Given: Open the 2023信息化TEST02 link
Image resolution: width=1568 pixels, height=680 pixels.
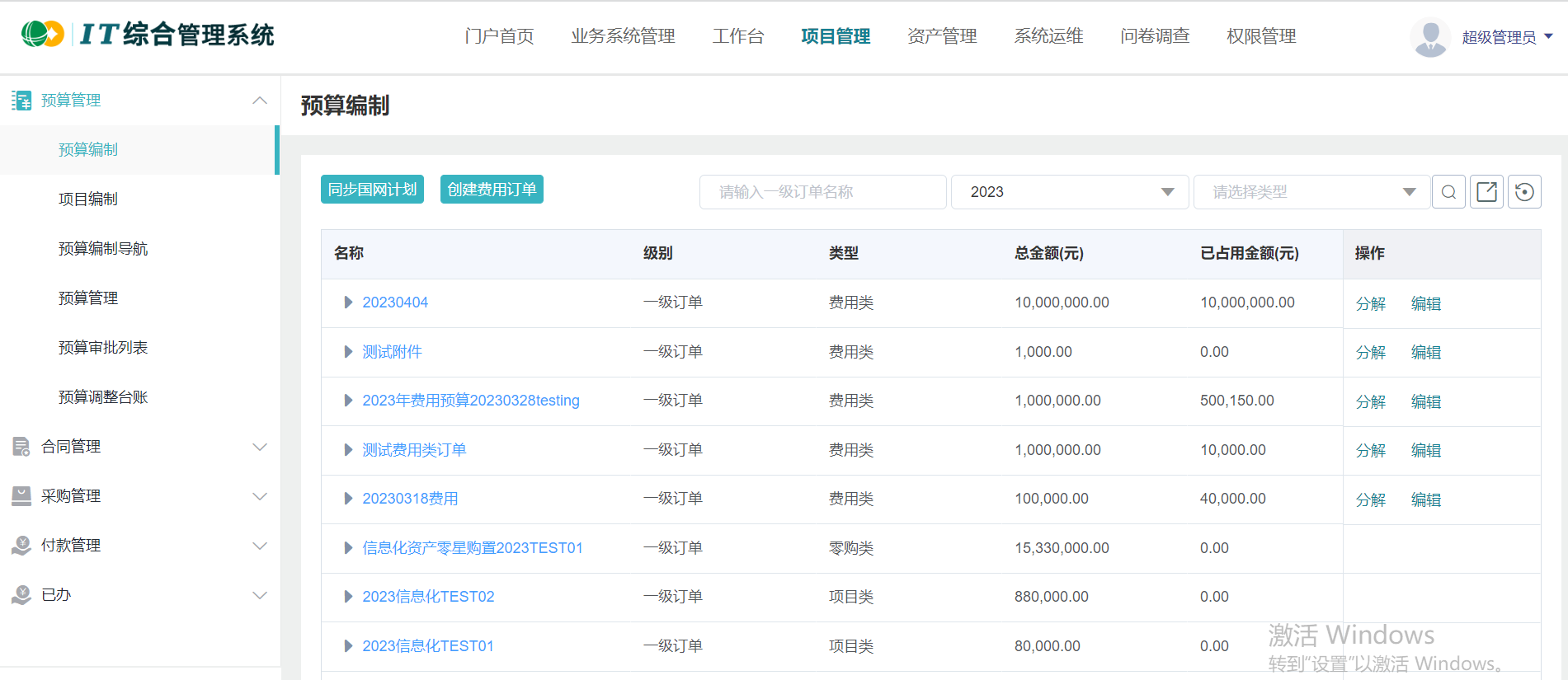Looking at the screenshot, I should 428,597.
